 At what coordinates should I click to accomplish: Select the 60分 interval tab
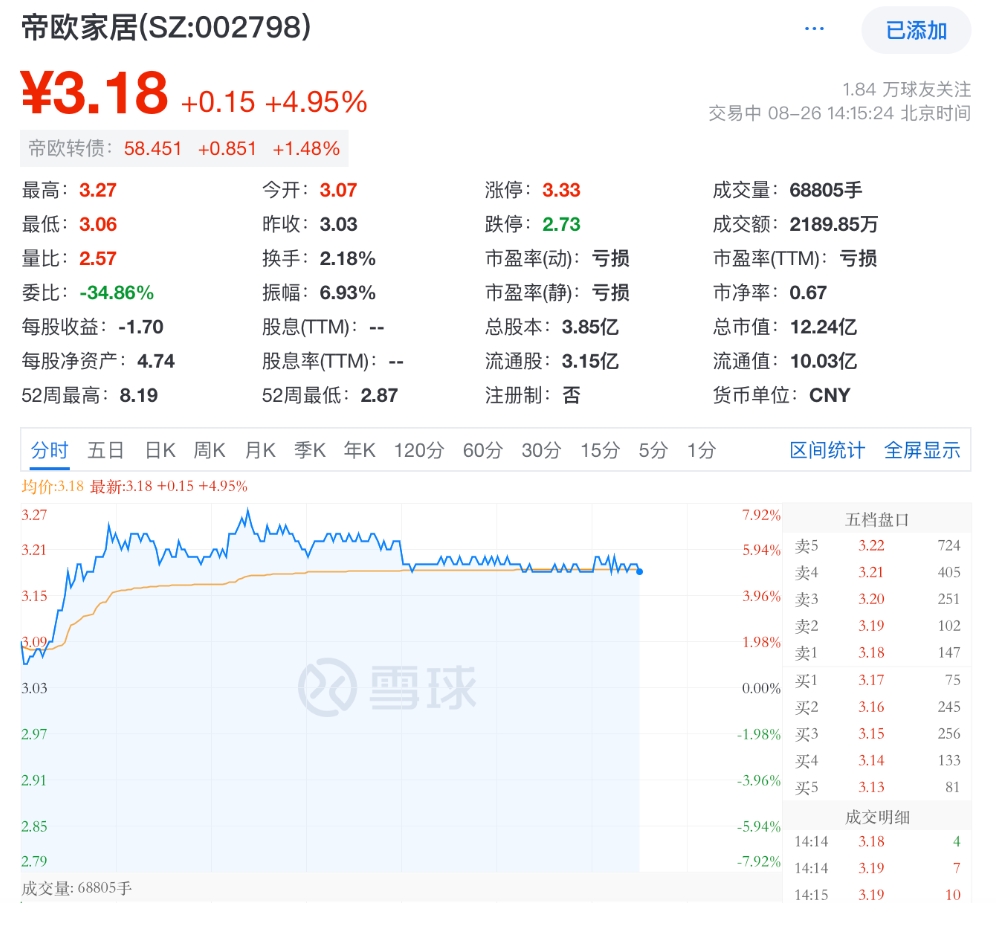(x=482, y=450)
